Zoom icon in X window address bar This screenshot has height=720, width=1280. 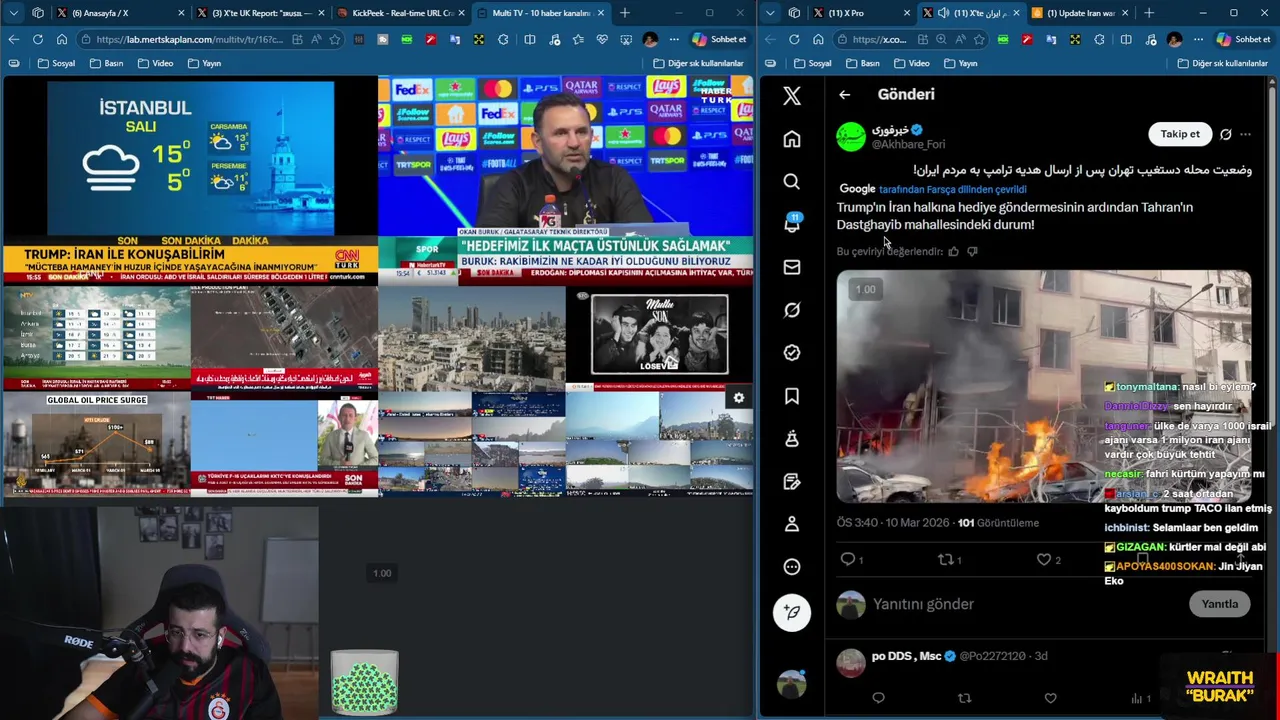pos(941,39)
